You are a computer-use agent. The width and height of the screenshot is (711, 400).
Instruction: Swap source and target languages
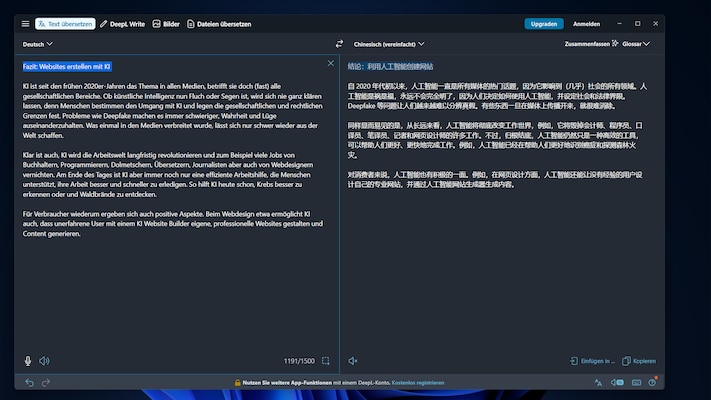point(339,44)
